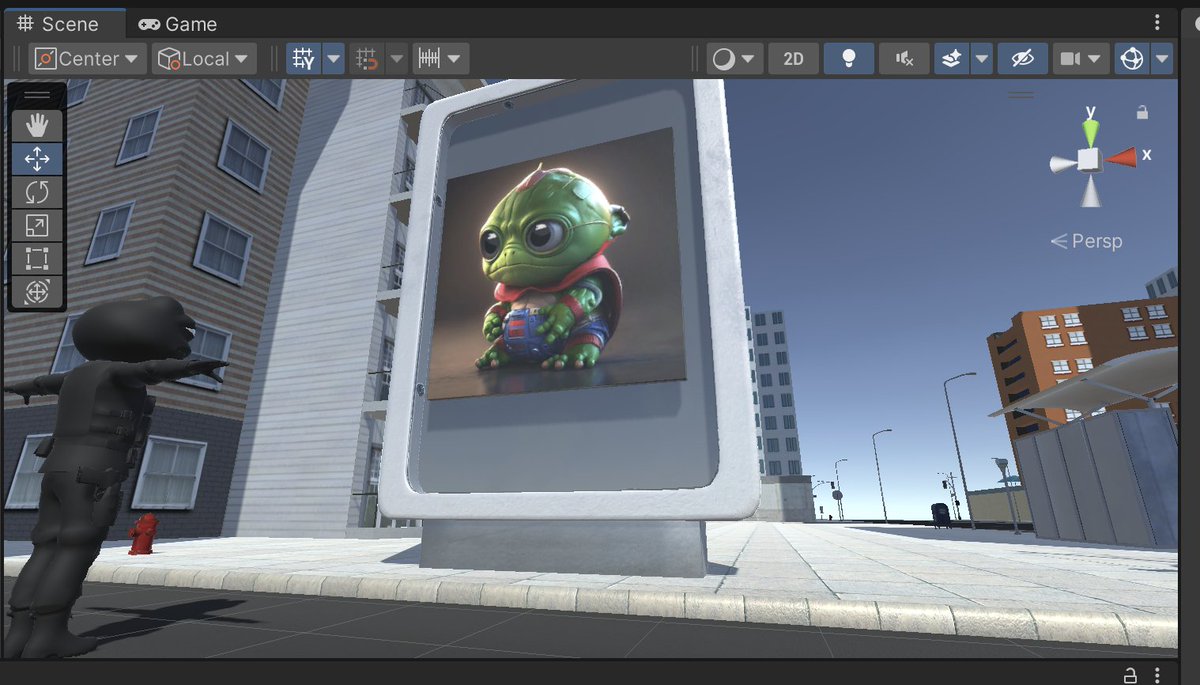Viewport: 1200px width, 685px height.
Task: Toggle grid visibility button
Action: 303,59
